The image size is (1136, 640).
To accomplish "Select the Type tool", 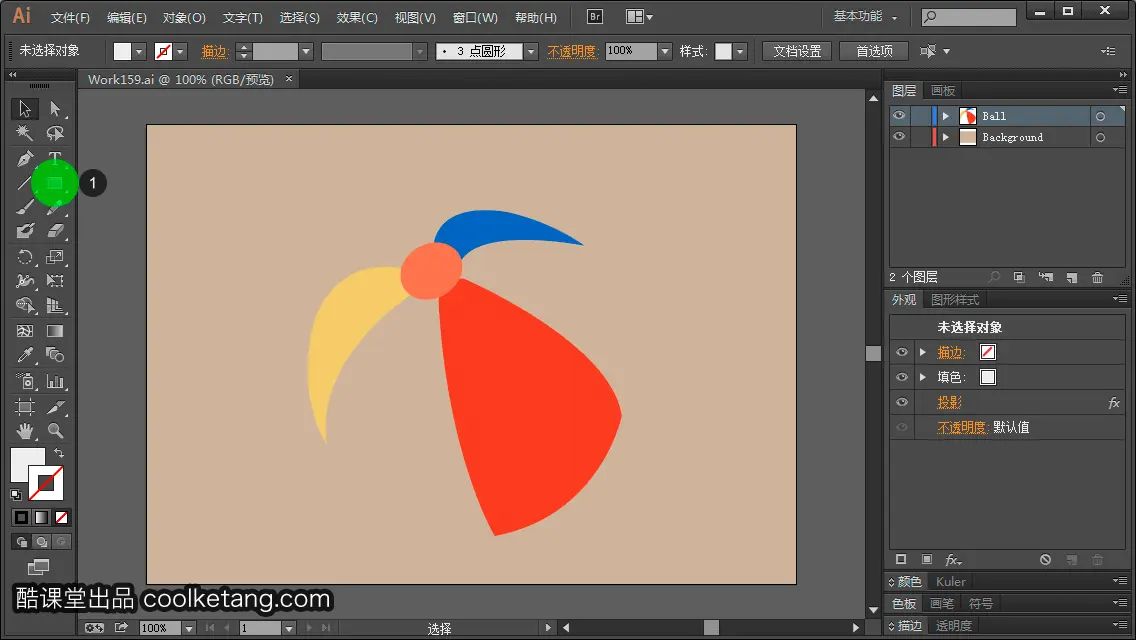I will 55,158.
